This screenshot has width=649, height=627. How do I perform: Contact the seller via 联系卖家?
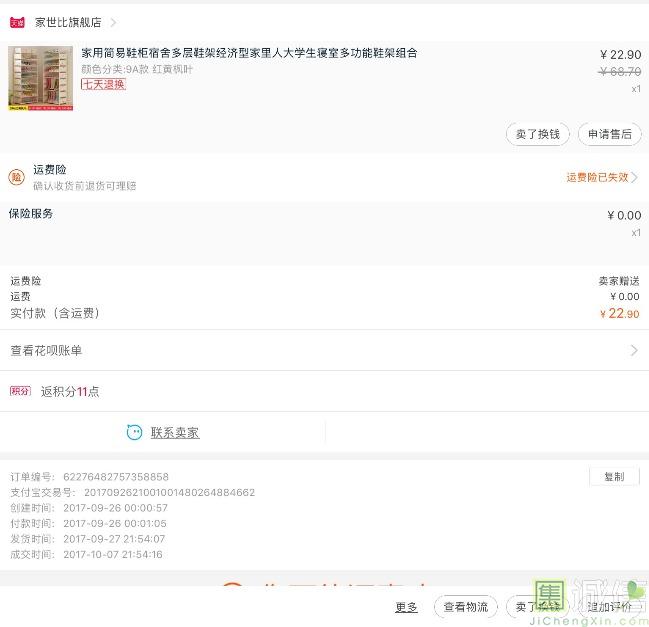(x=175, y=432)
